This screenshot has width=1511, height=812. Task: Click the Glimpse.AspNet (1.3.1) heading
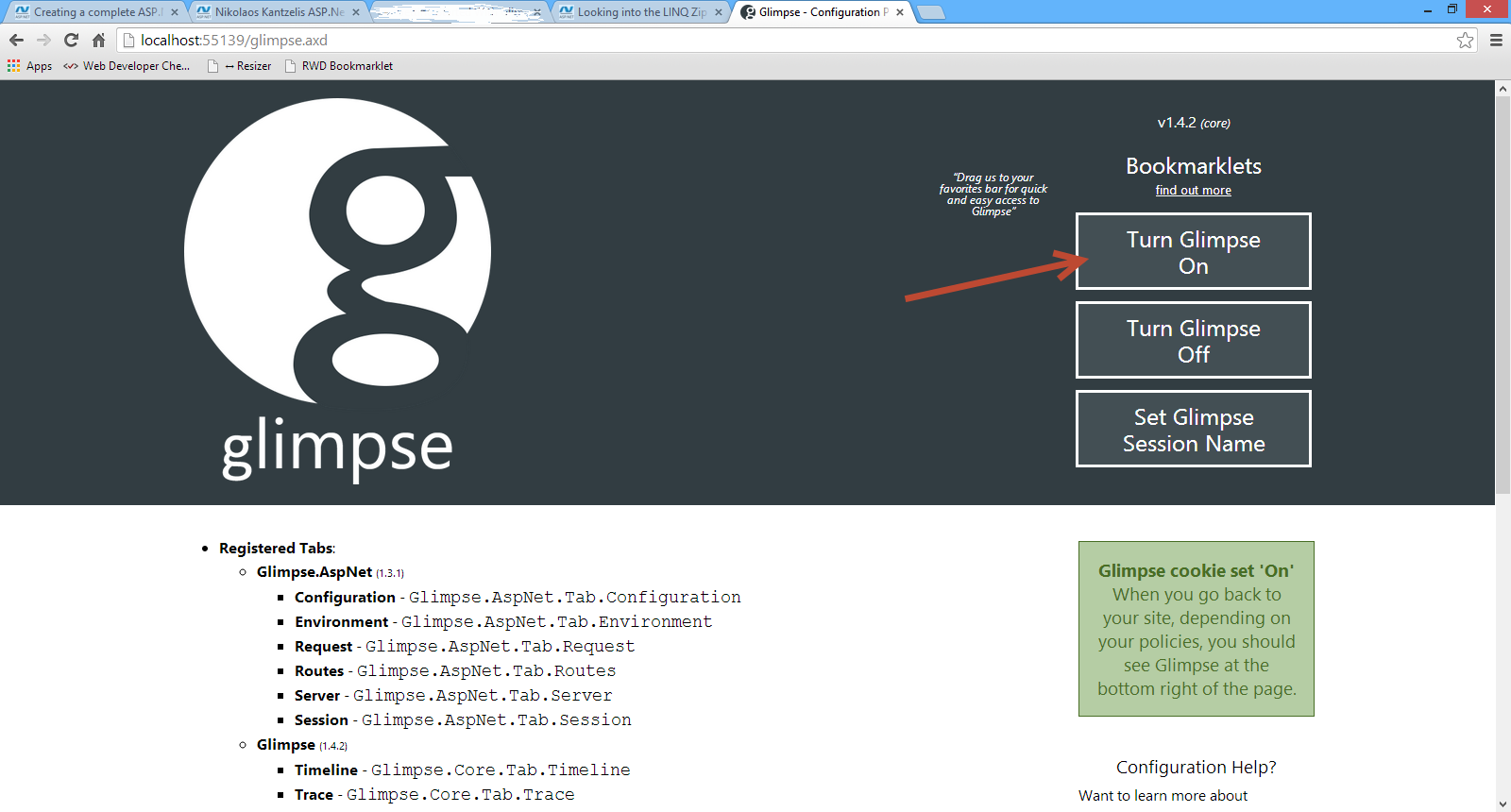pos(331,572)
